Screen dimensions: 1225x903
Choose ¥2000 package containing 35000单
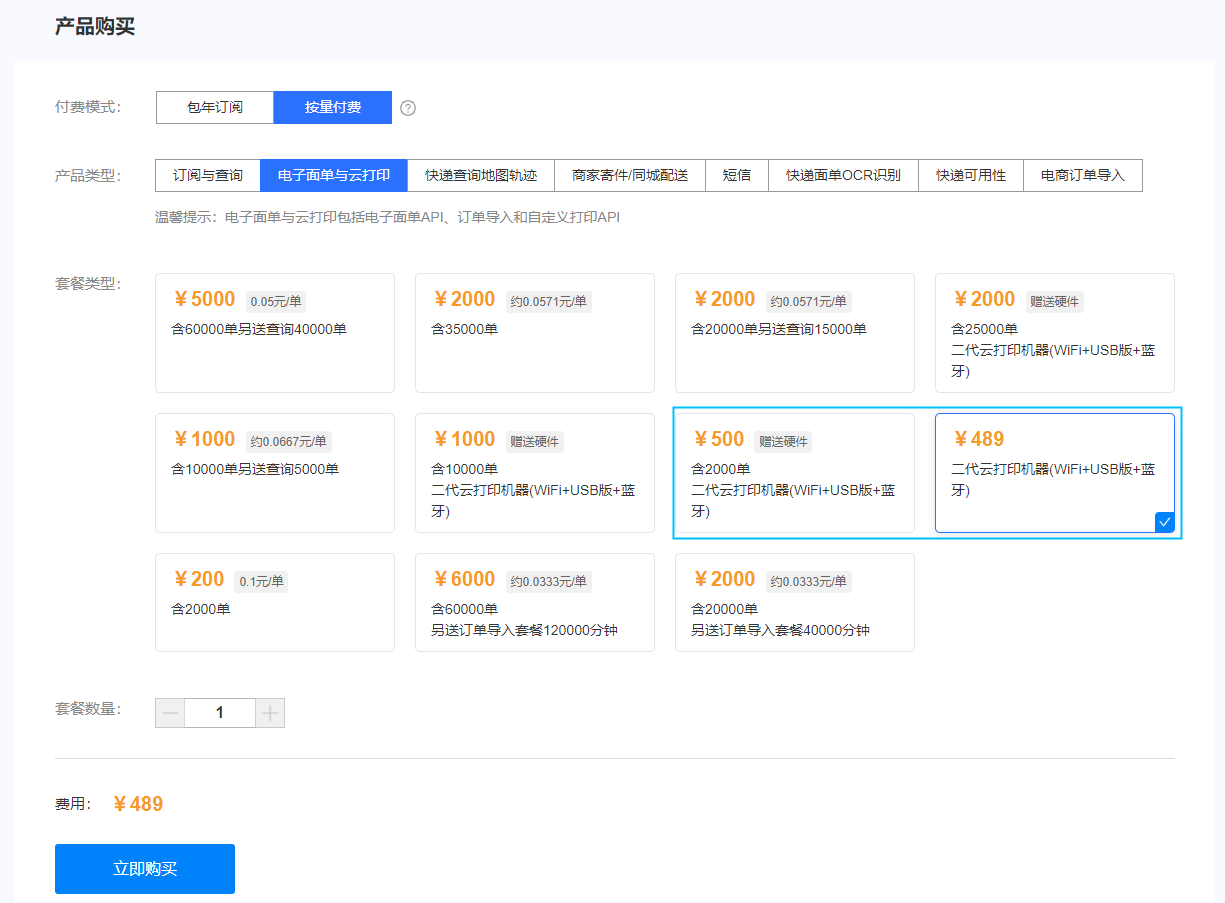coord(535,333)
